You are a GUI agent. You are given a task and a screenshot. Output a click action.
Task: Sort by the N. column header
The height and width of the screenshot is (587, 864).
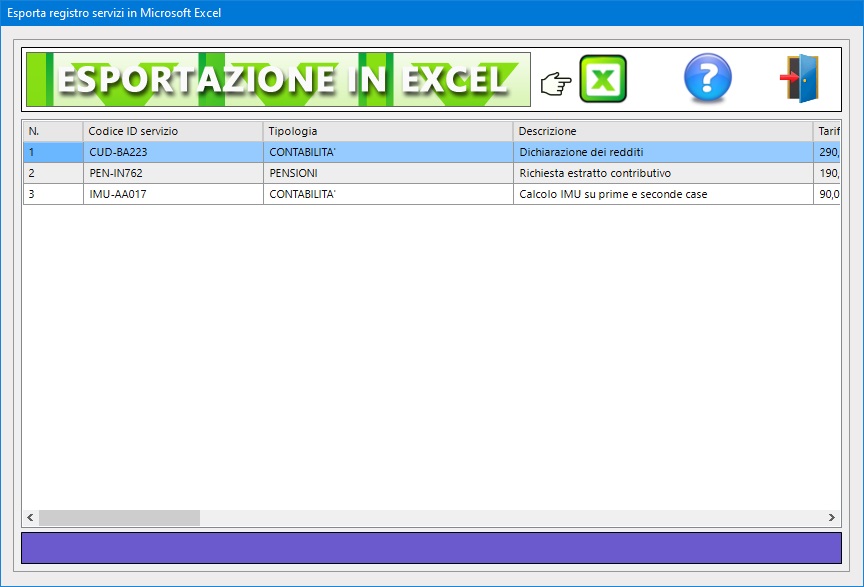53,131
